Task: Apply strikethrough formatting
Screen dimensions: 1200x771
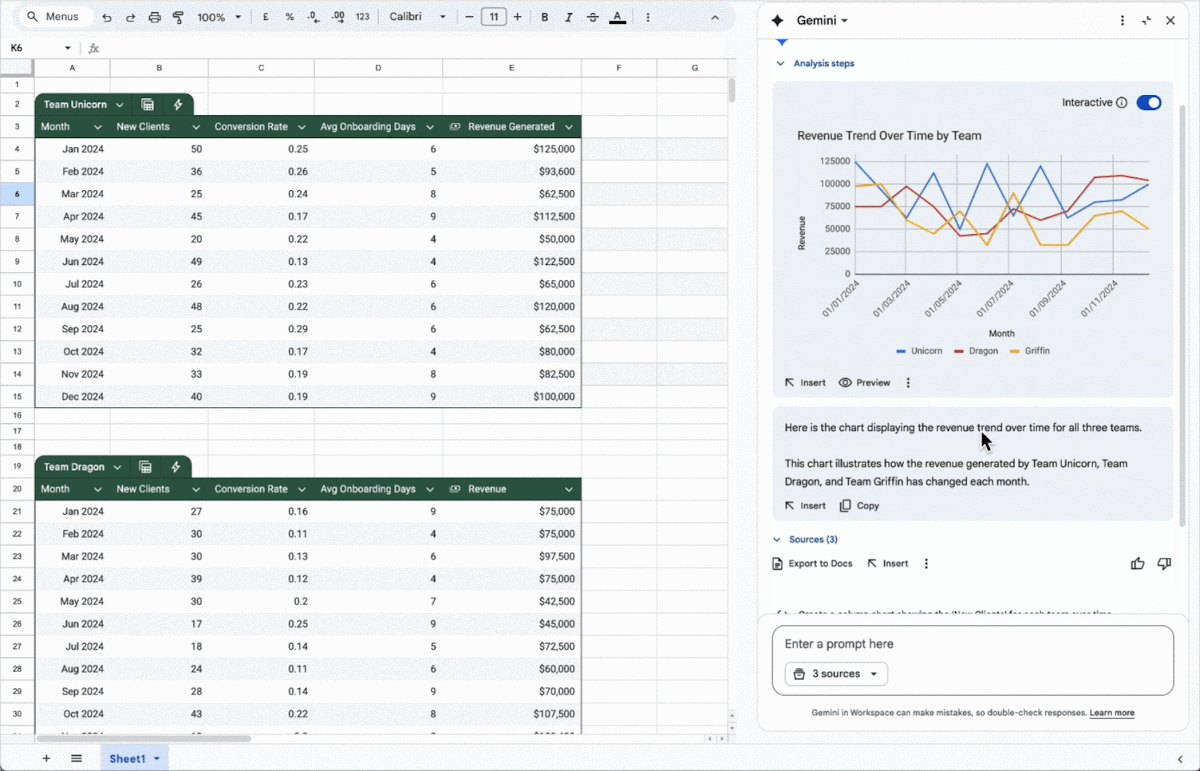Action: point(593,17)
